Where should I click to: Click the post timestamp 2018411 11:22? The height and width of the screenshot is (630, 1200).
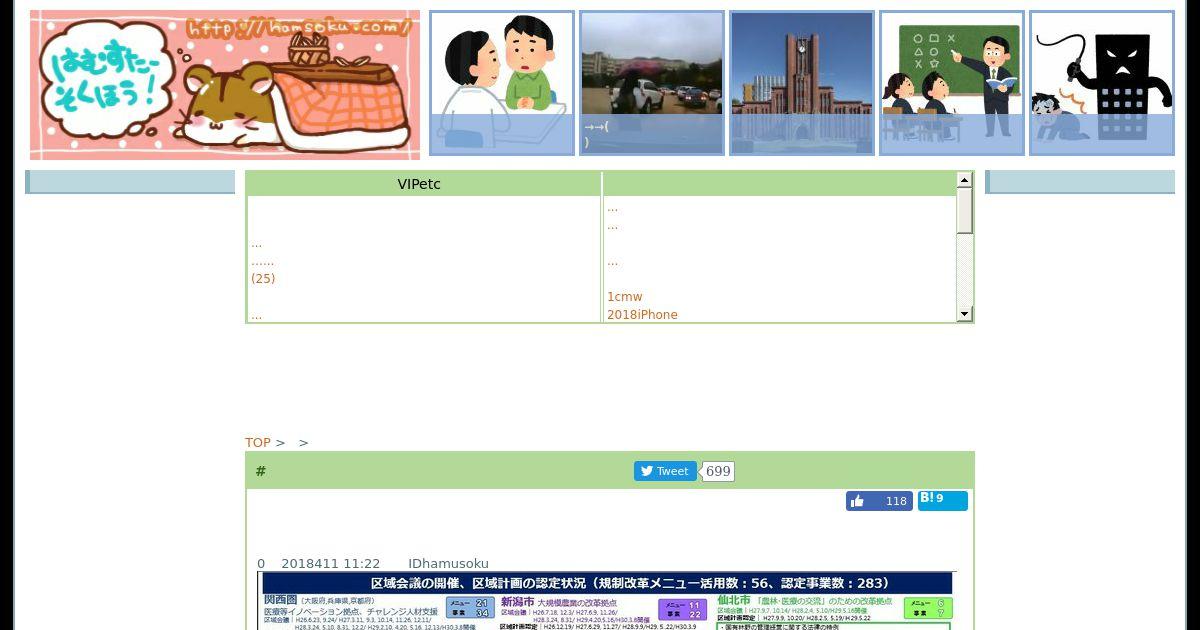331,564
